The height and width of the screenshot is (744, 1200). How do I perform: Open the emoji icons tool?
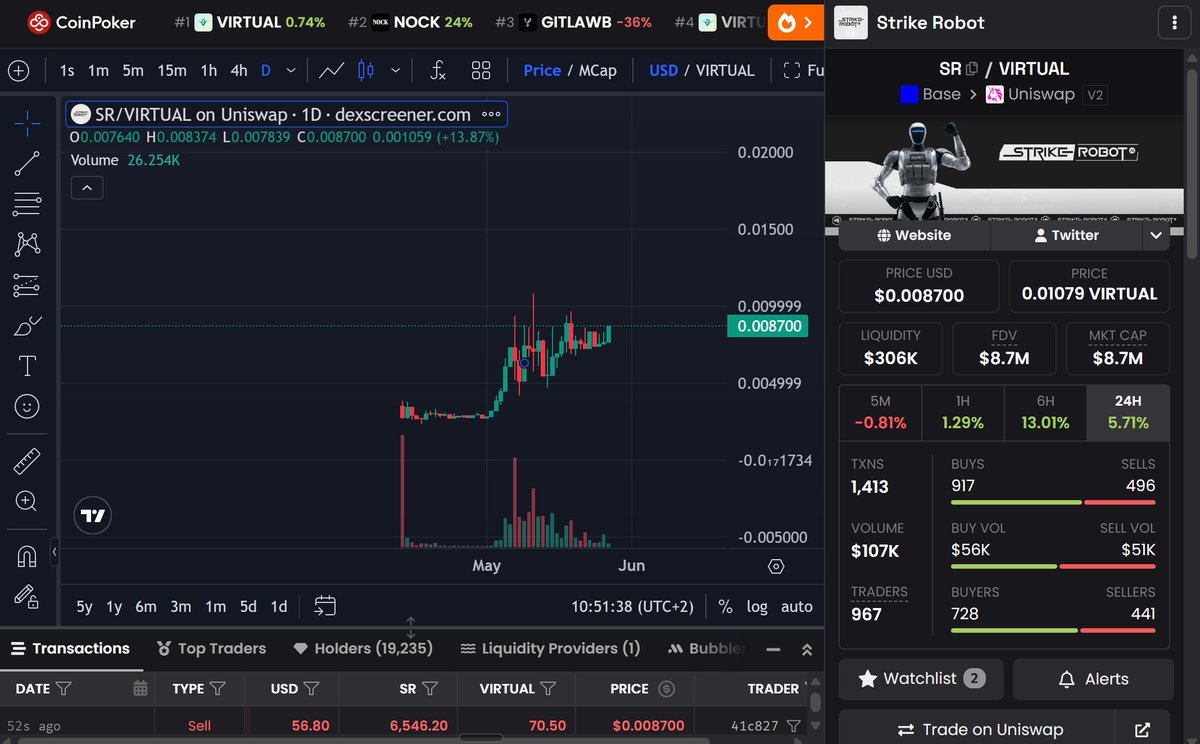click(x=27, y=406)
